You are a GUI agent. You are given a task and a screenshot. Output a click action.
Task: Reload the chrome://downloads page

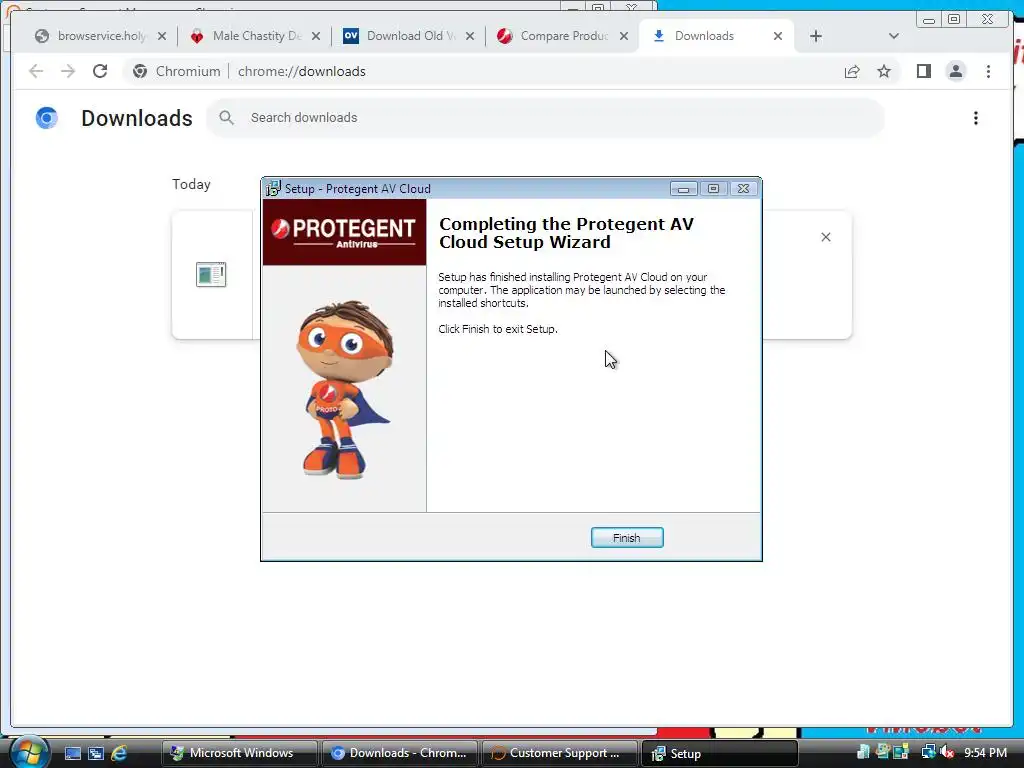coord(100,71)
